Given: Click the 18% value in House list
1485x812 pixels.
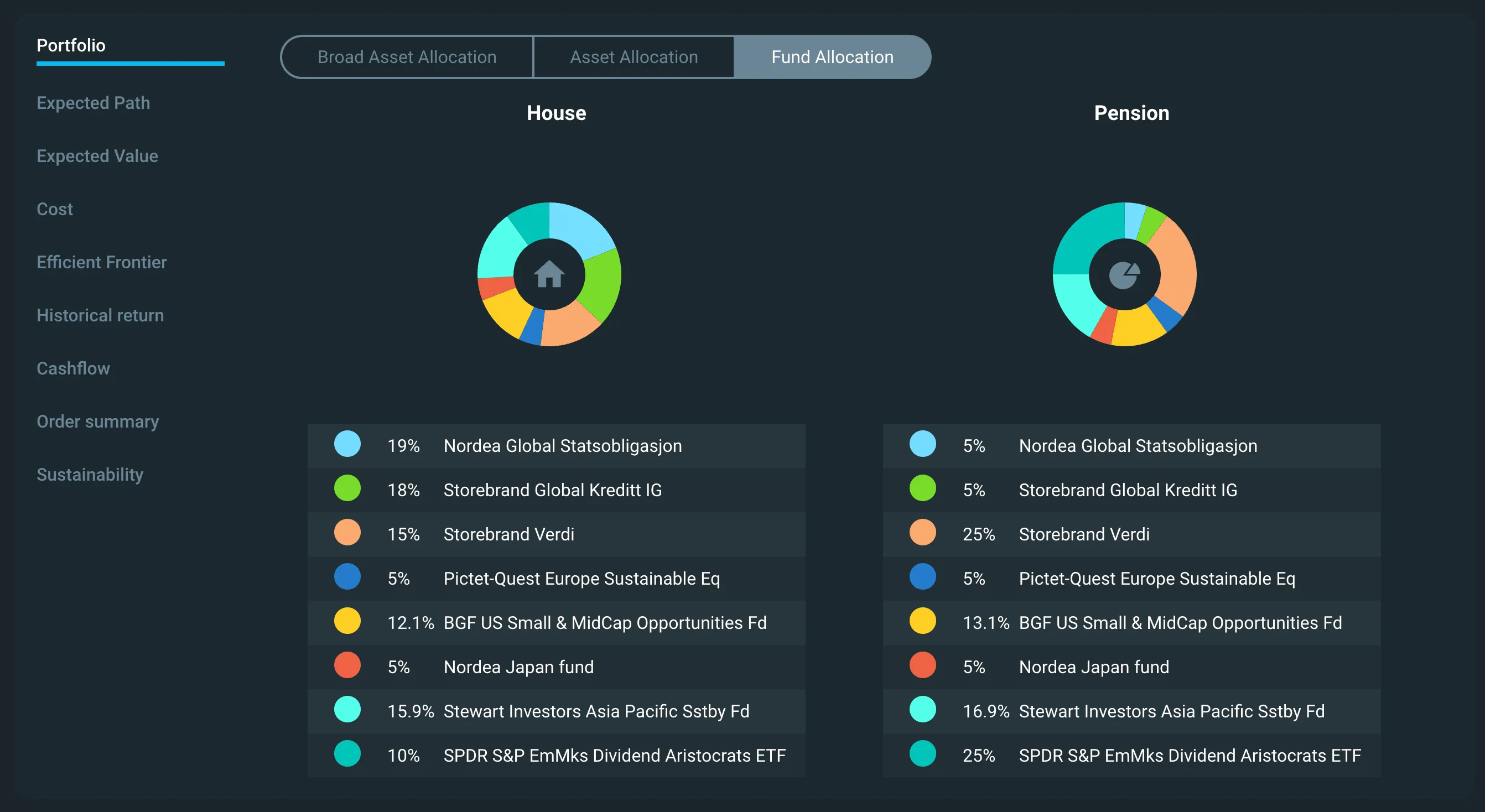Looking at the screenshot, I should [x=403, y=491].
